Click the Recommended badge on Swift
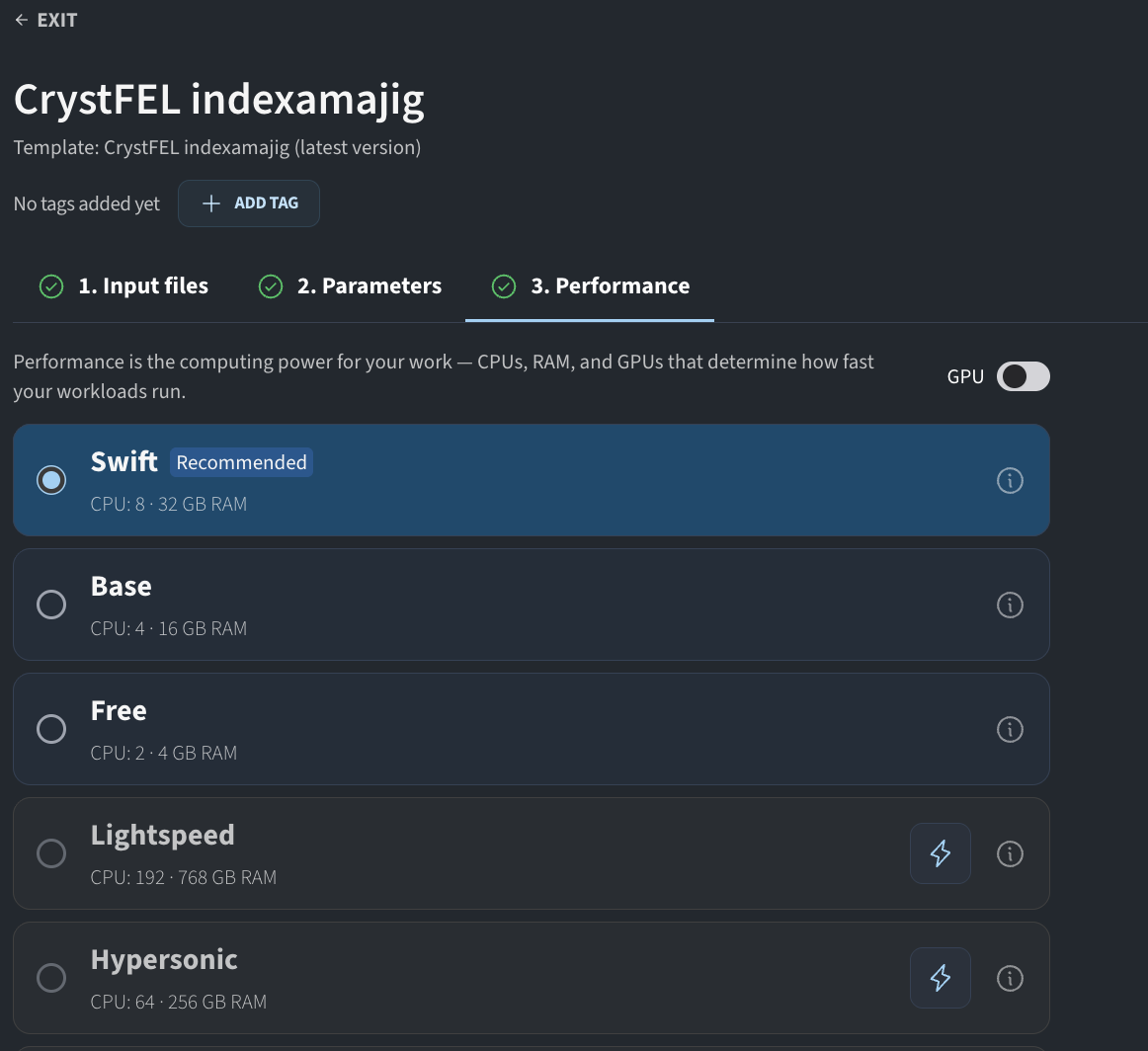The image size is (1148, 1051). point(242,462)
